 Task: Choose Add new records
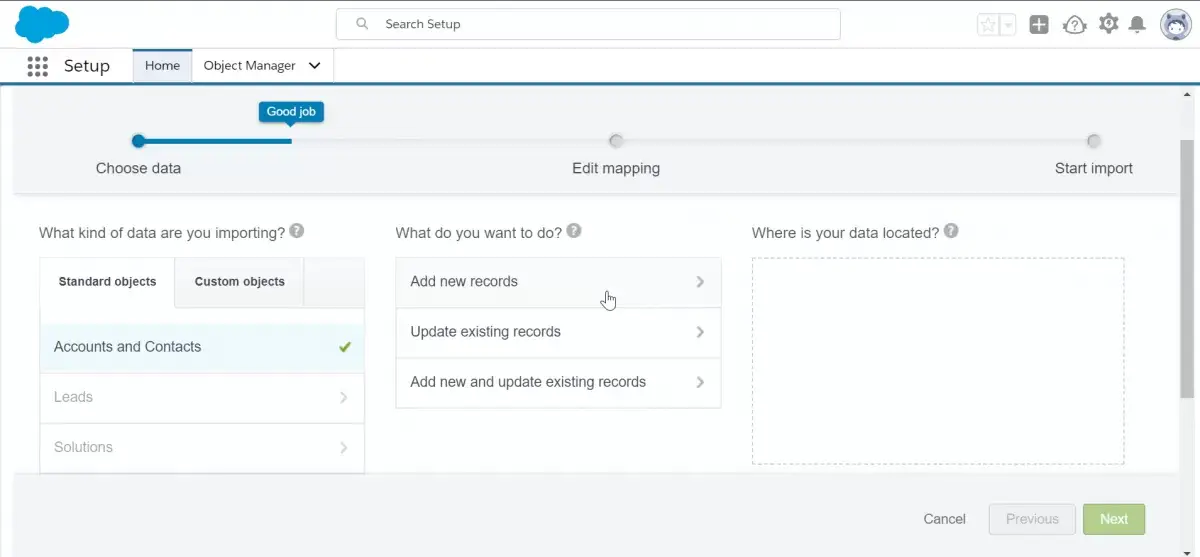(558, 282)
